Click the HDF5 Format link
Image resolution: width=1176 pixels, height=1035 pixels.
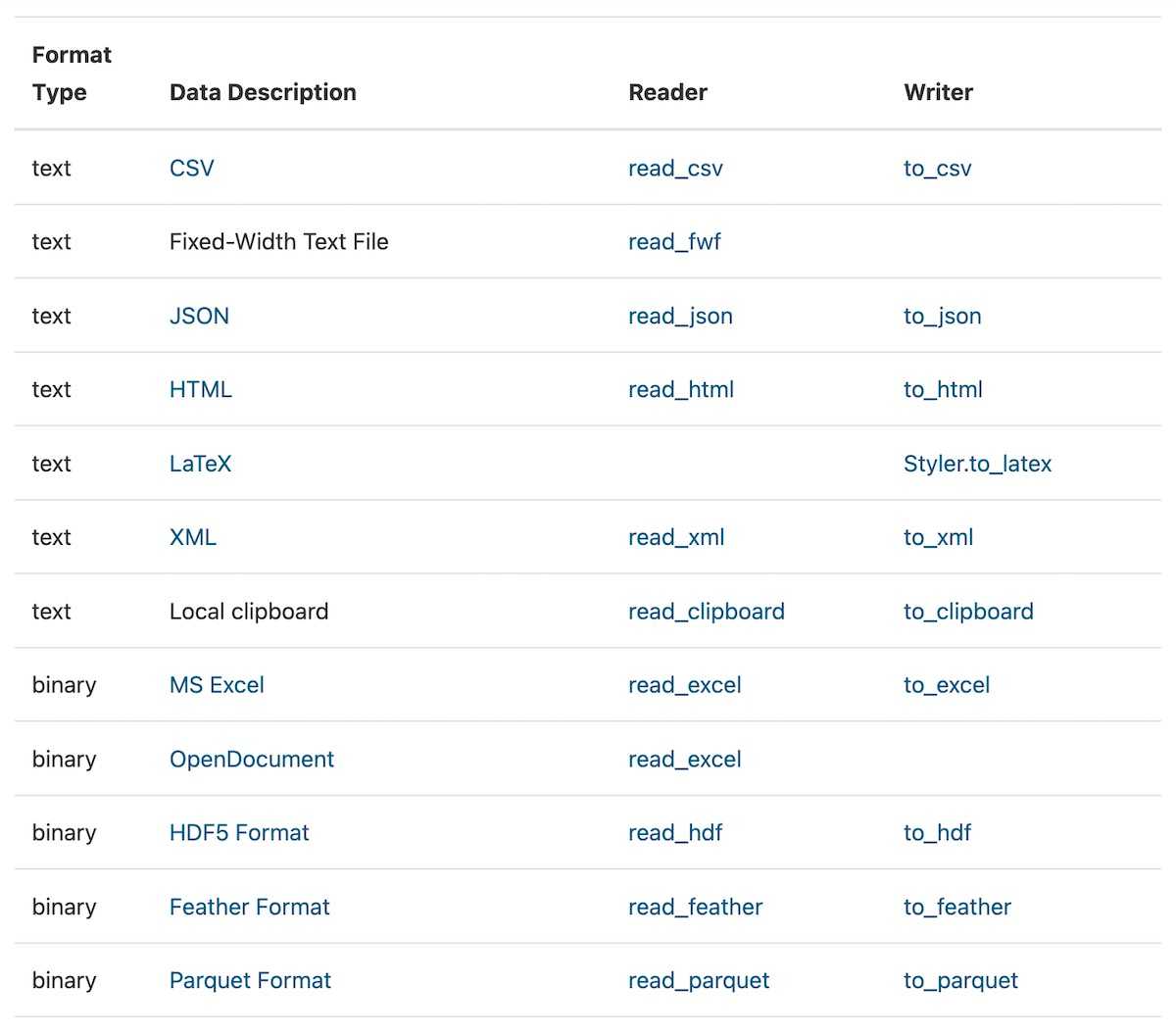(x=239, y=832)
